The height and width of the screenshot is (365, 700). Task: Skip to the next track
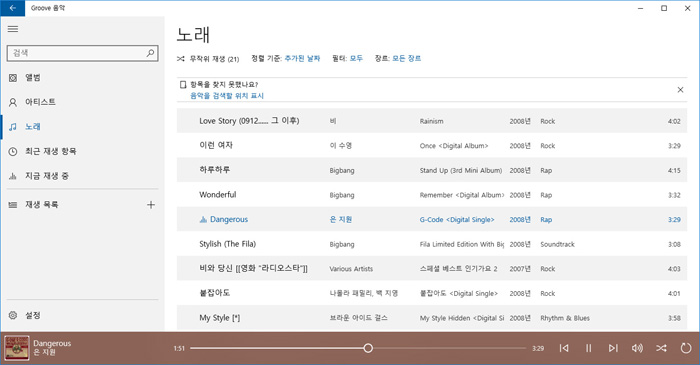click(x=613, y=348)
